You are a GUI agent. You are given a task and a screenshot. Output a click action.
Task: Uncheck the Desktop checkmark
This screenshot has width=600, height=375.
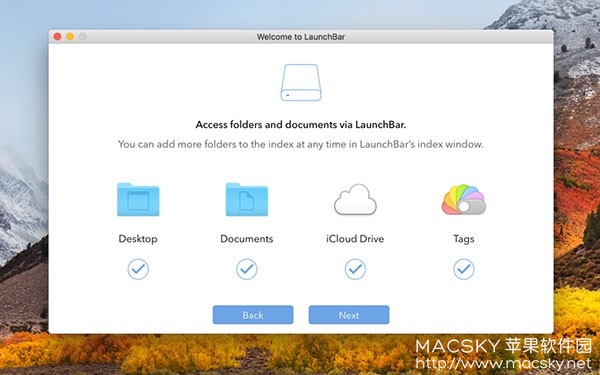click(138, 269)
